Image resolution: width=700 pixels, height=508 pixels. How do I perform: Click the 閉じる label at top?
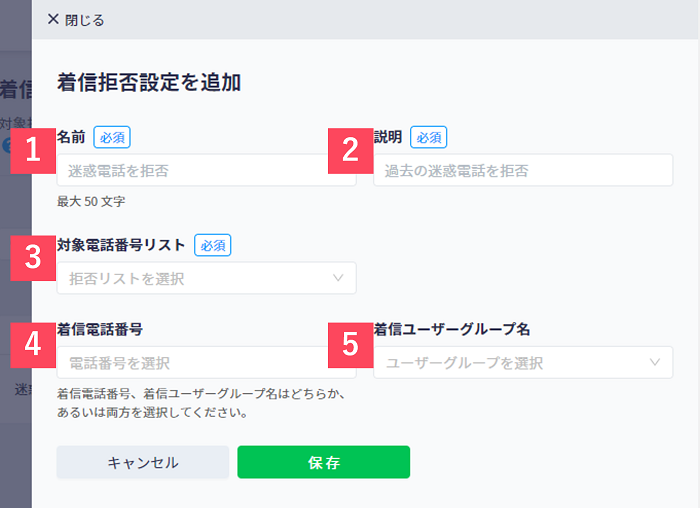84,20
